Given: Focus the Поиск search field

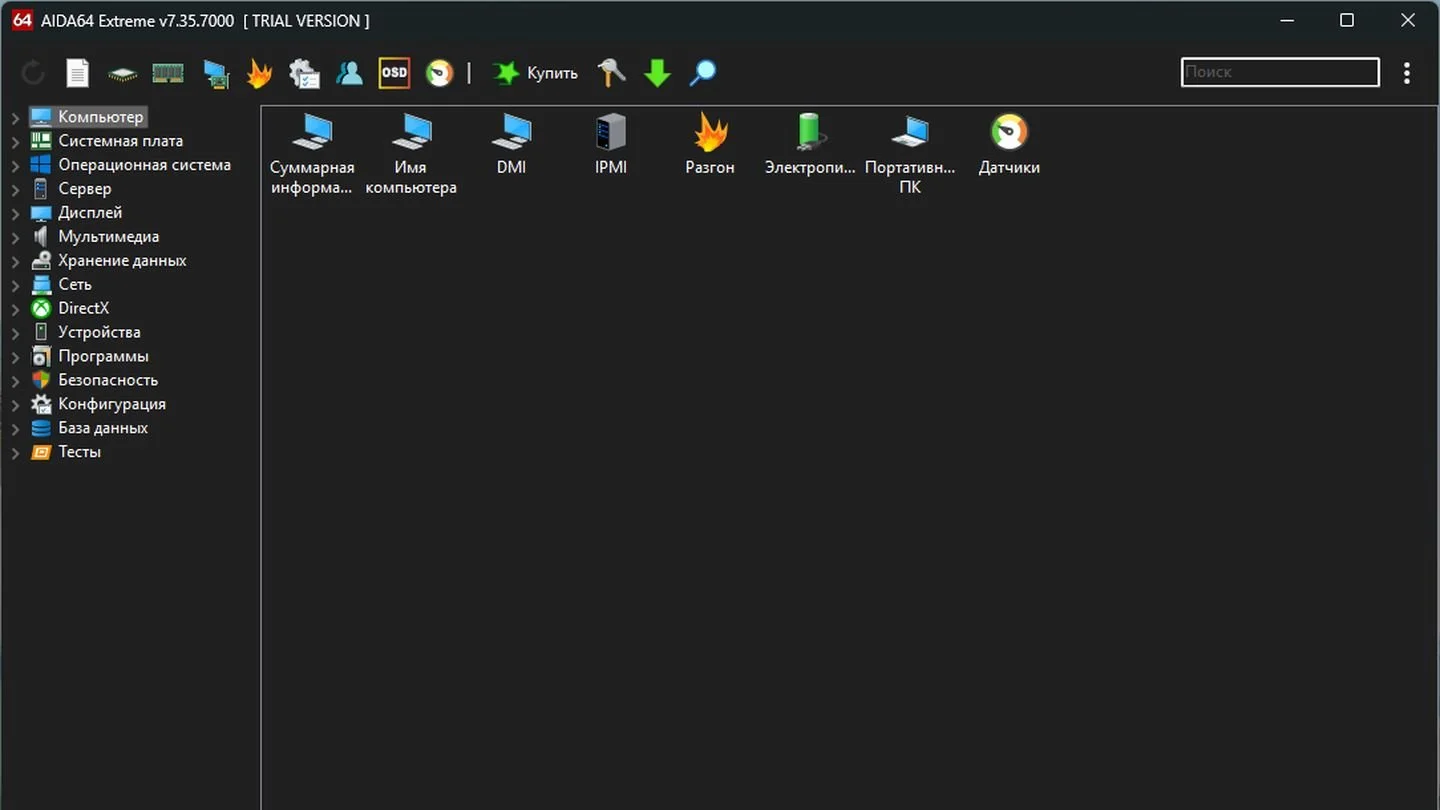Looking at the screenshot, I should coord(1280,72).
